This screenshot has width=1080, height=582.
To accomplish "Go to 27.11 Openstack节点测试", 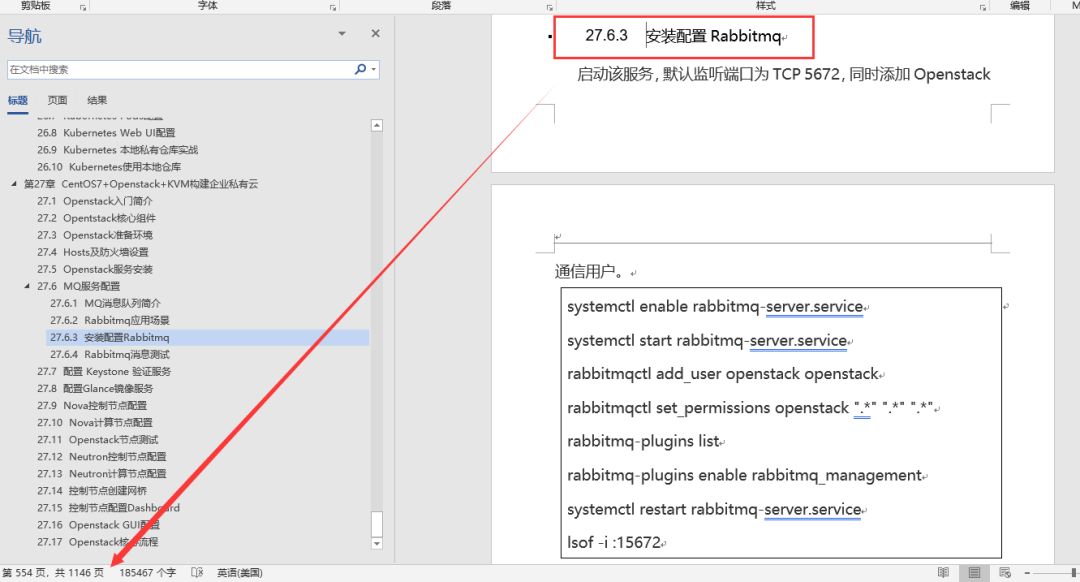I will 98,439.
